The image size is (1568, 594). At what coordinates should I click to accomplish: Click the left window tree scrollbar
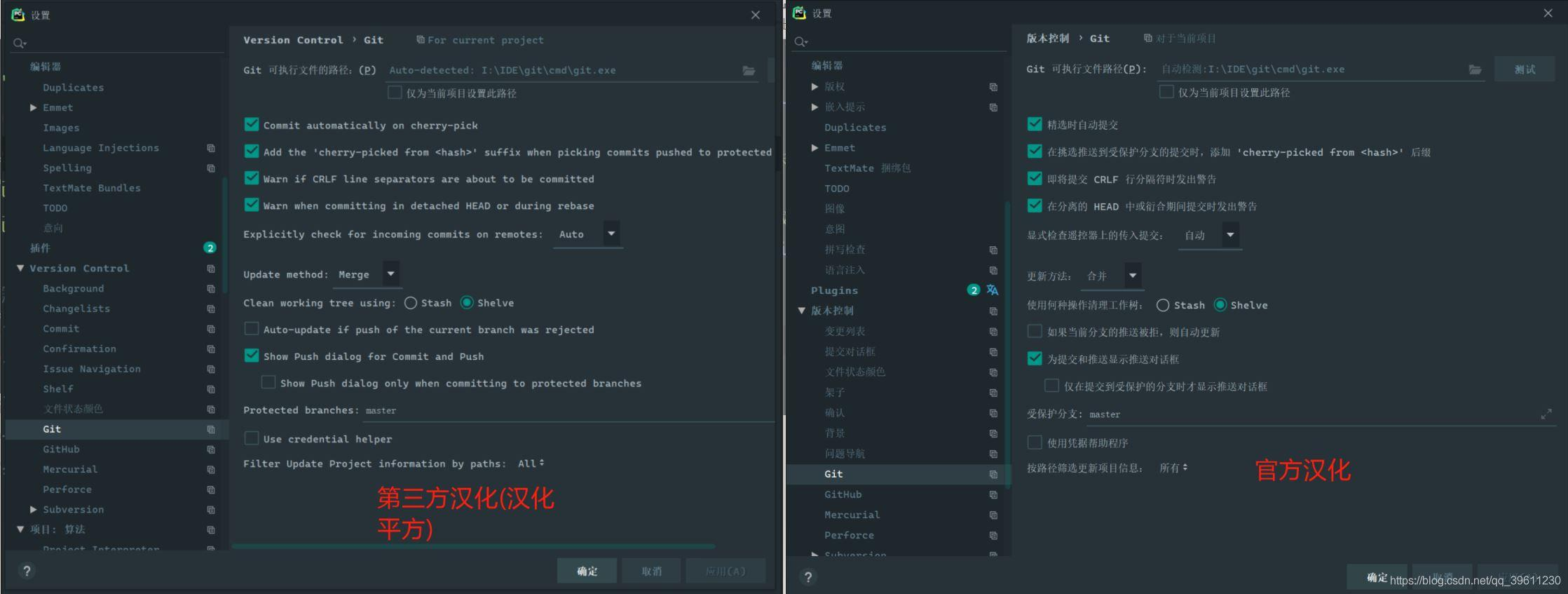[x=224, y=235]
